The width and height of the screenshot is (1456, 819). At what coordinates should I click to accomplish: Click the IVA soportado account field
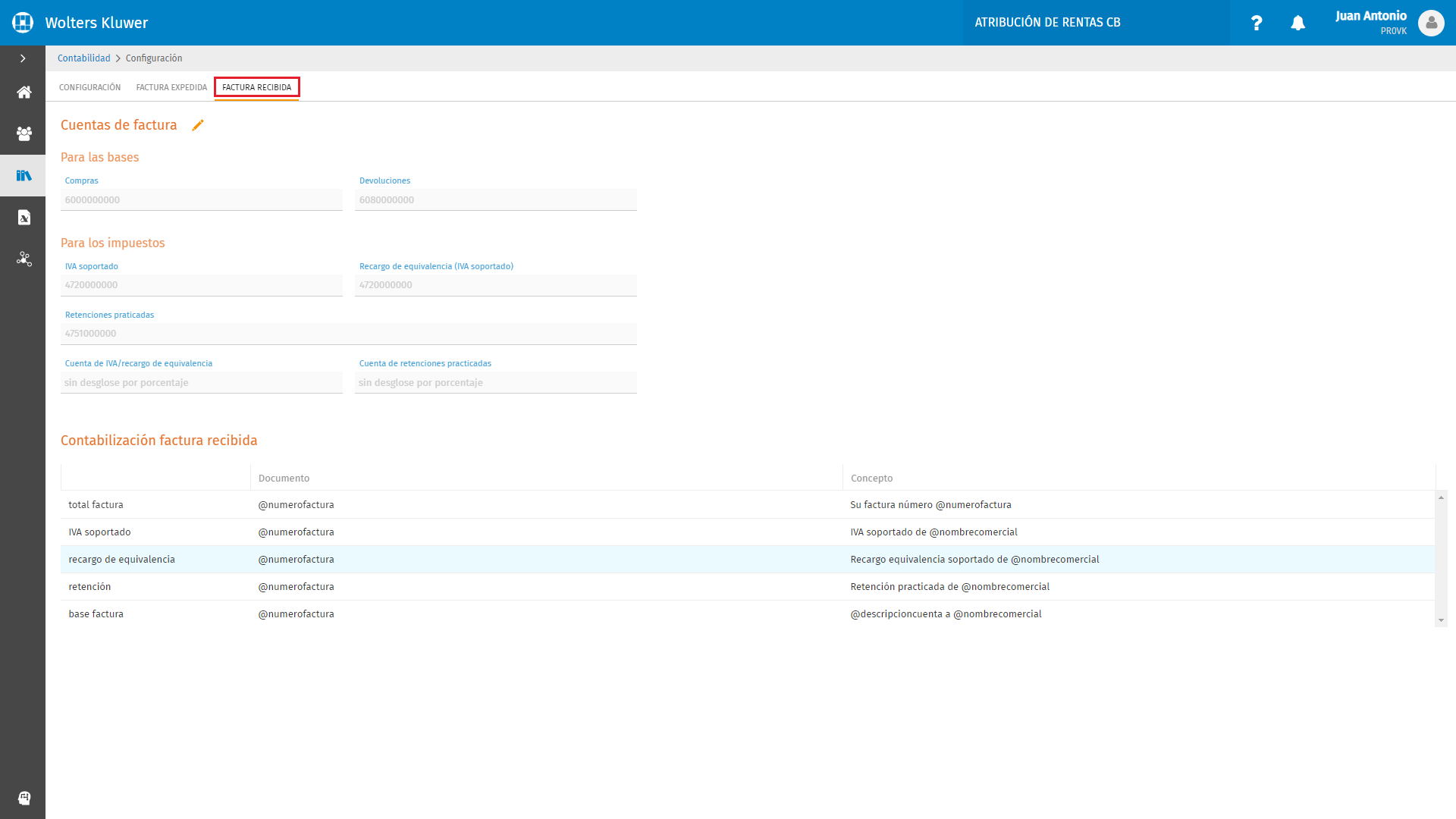pyautogui.click(x=202, y=285)
